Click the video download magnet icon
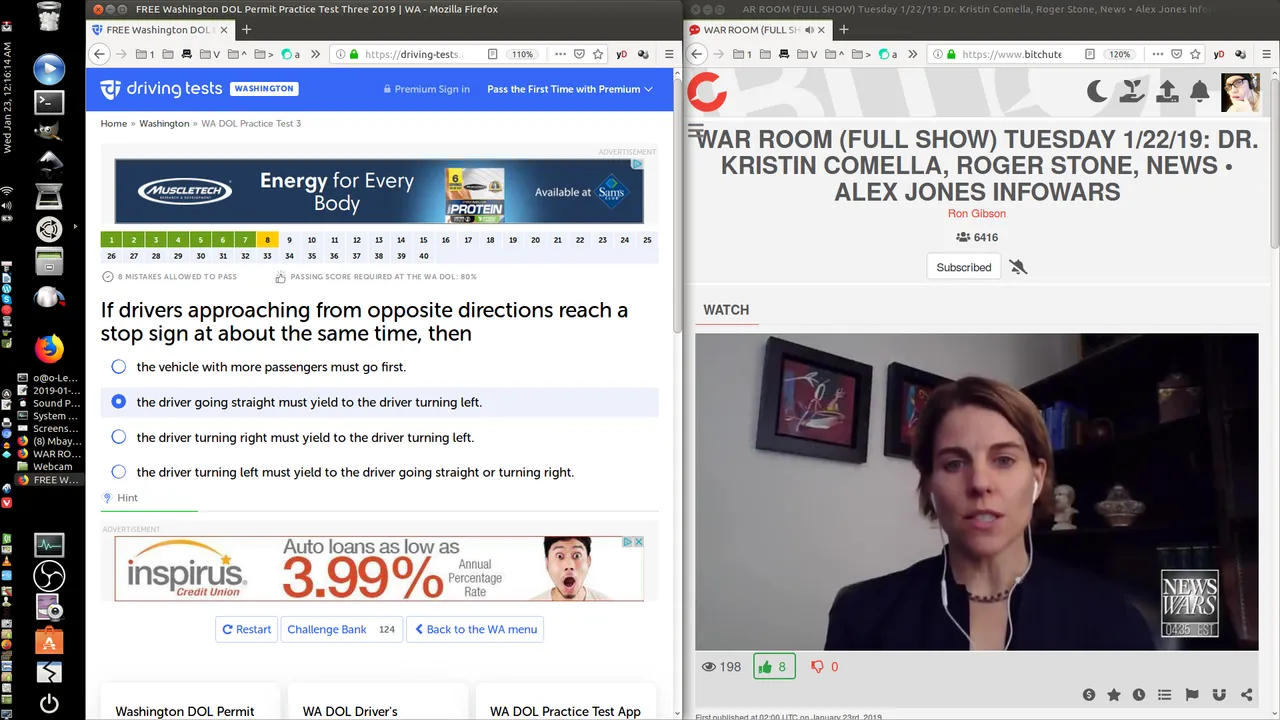 (x=1219, y=695)
